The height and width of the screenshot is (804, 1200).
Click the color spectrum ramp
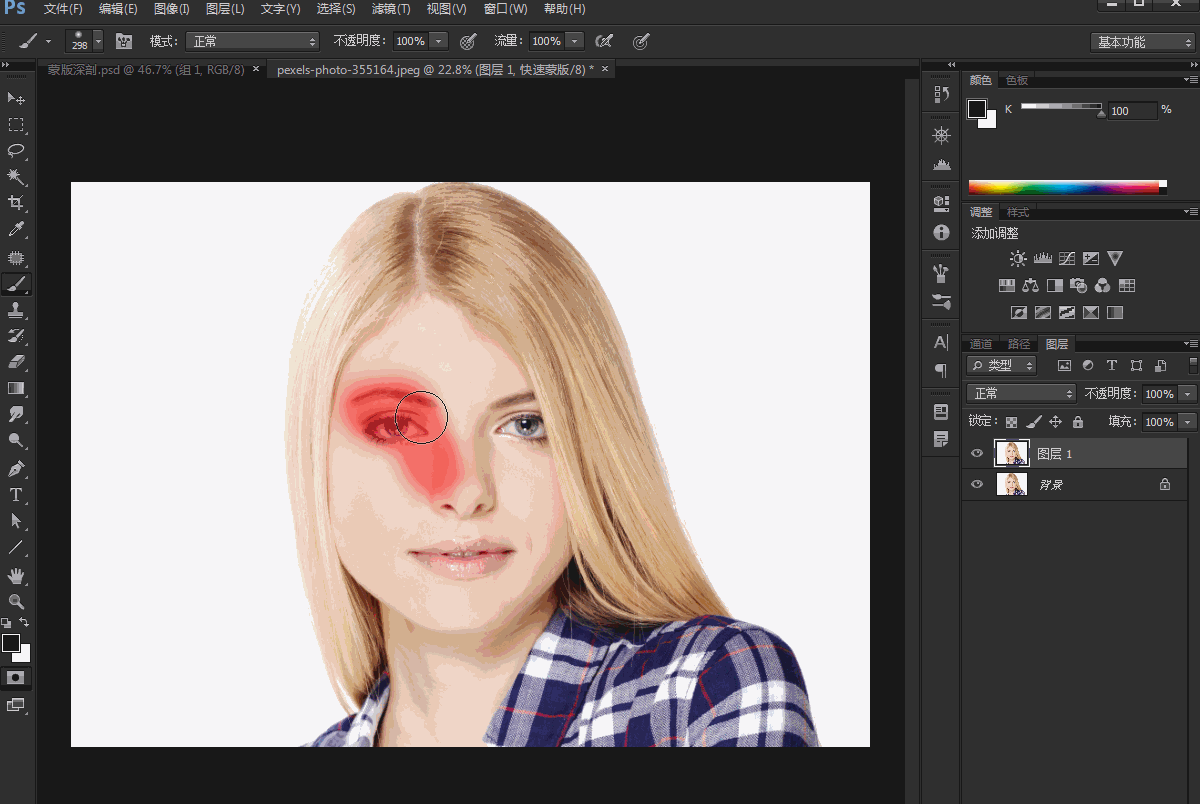tap(1066, 187)
